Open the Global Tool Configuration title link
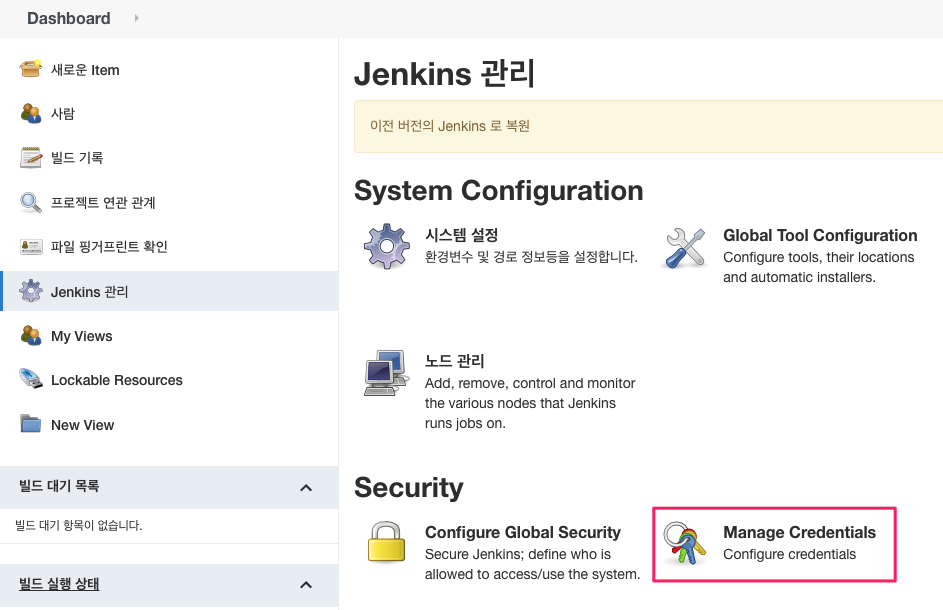The width and height of the screenshot is (943, 610). 820,235
